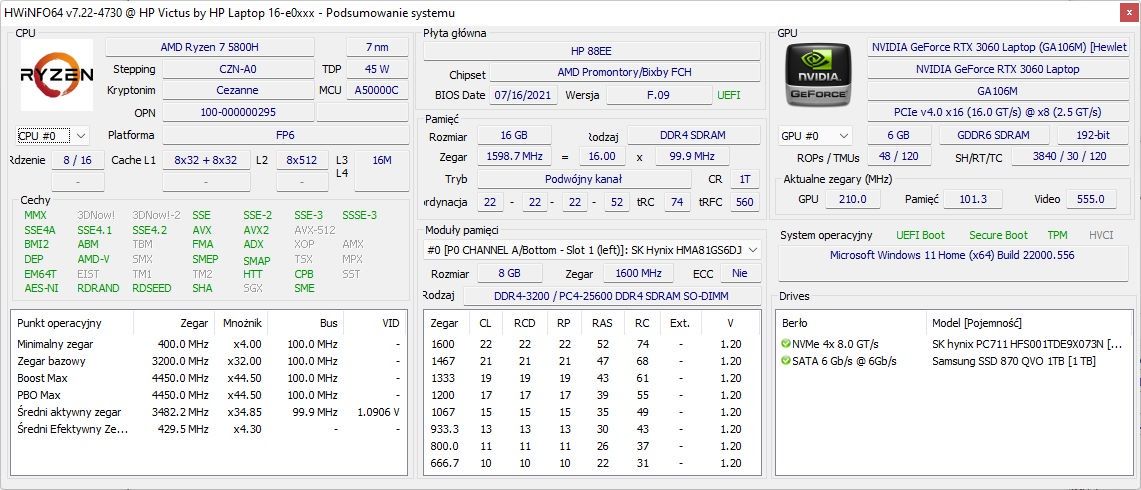Click the Średni aktywny zegar row
The height and width of the screenshot is (490, 1141).
[210, 412]
